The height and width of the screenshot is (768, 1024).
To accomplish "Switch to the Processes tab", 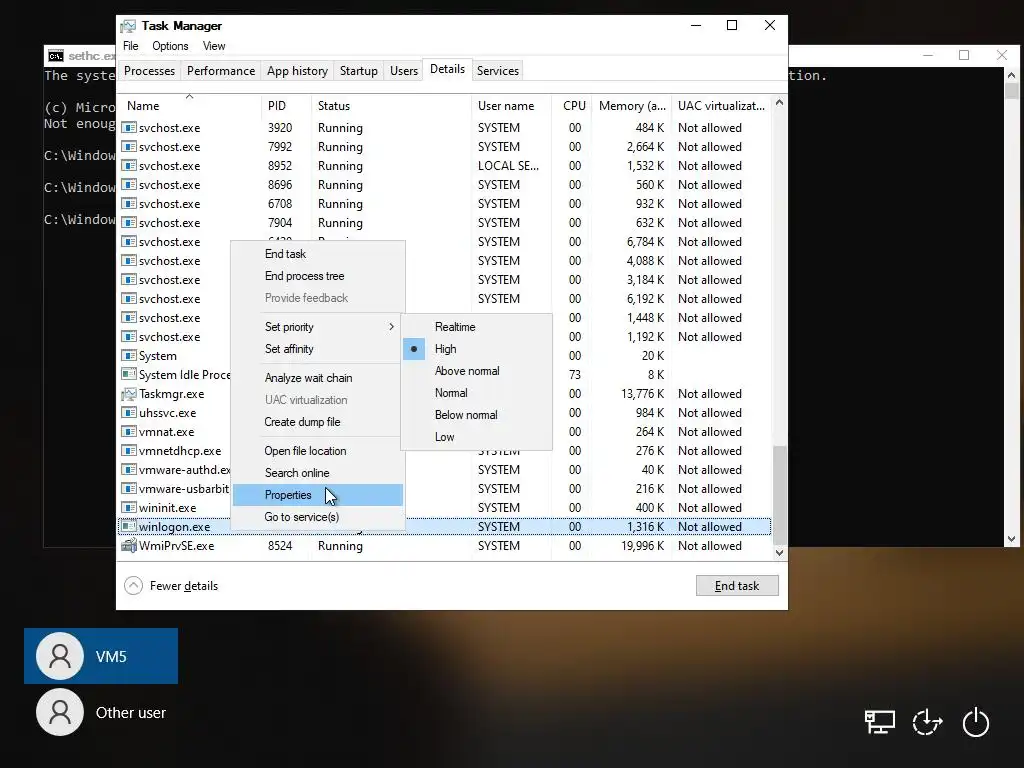I will pos(150,71).
